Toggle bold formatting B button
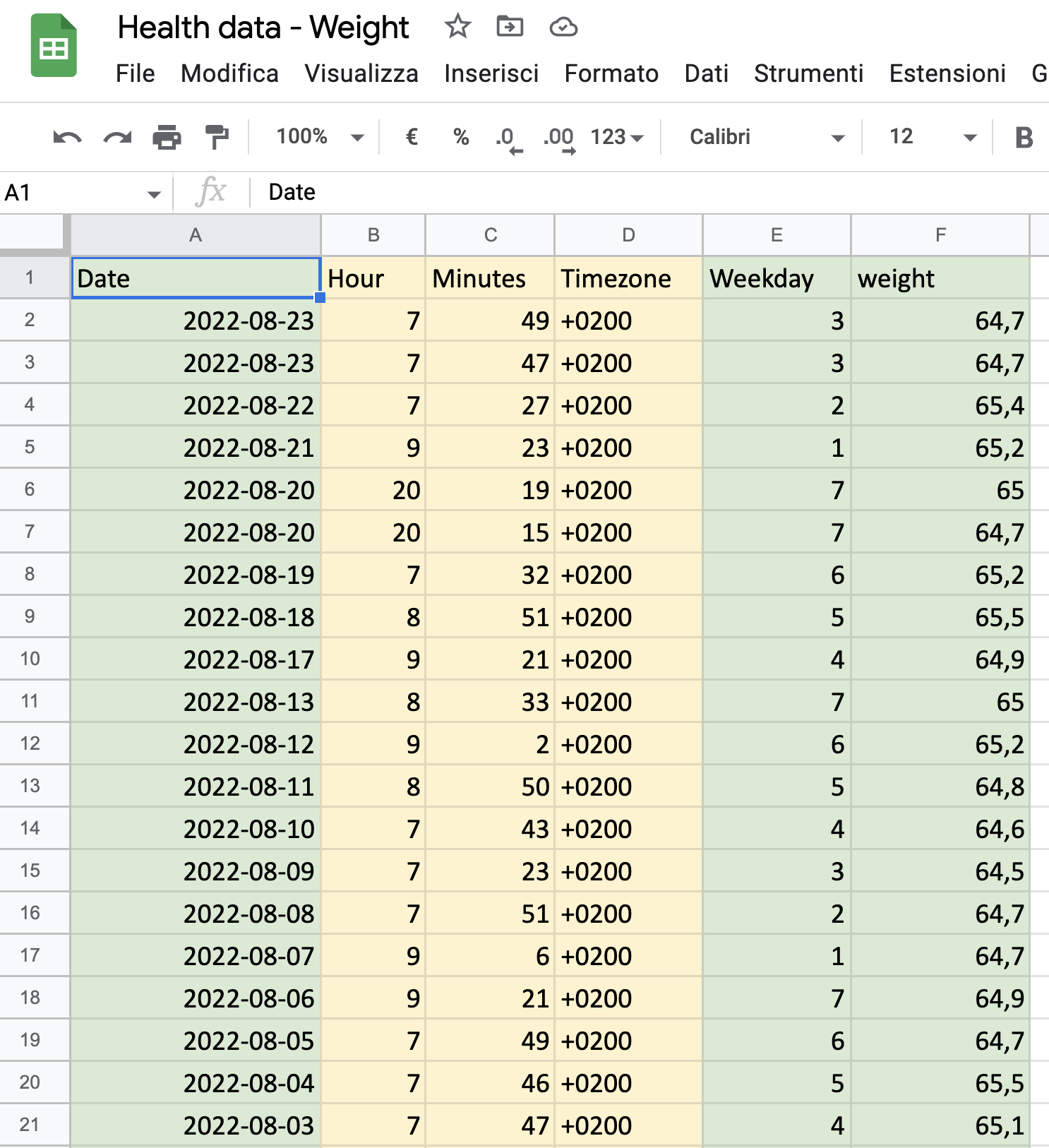 (x=1024, y=137)
